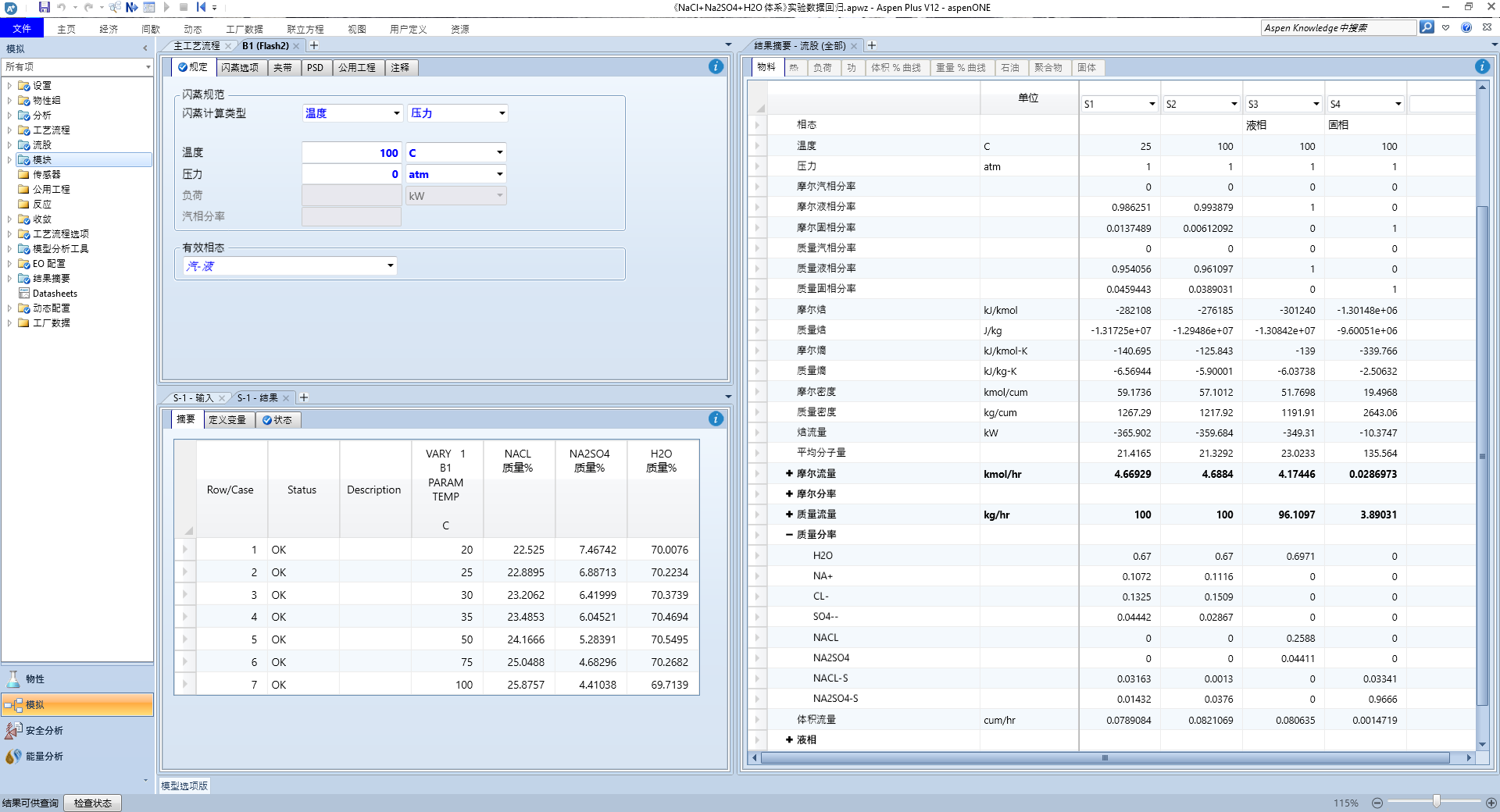Click the Next (N→) input button

[x=131, y=7]
